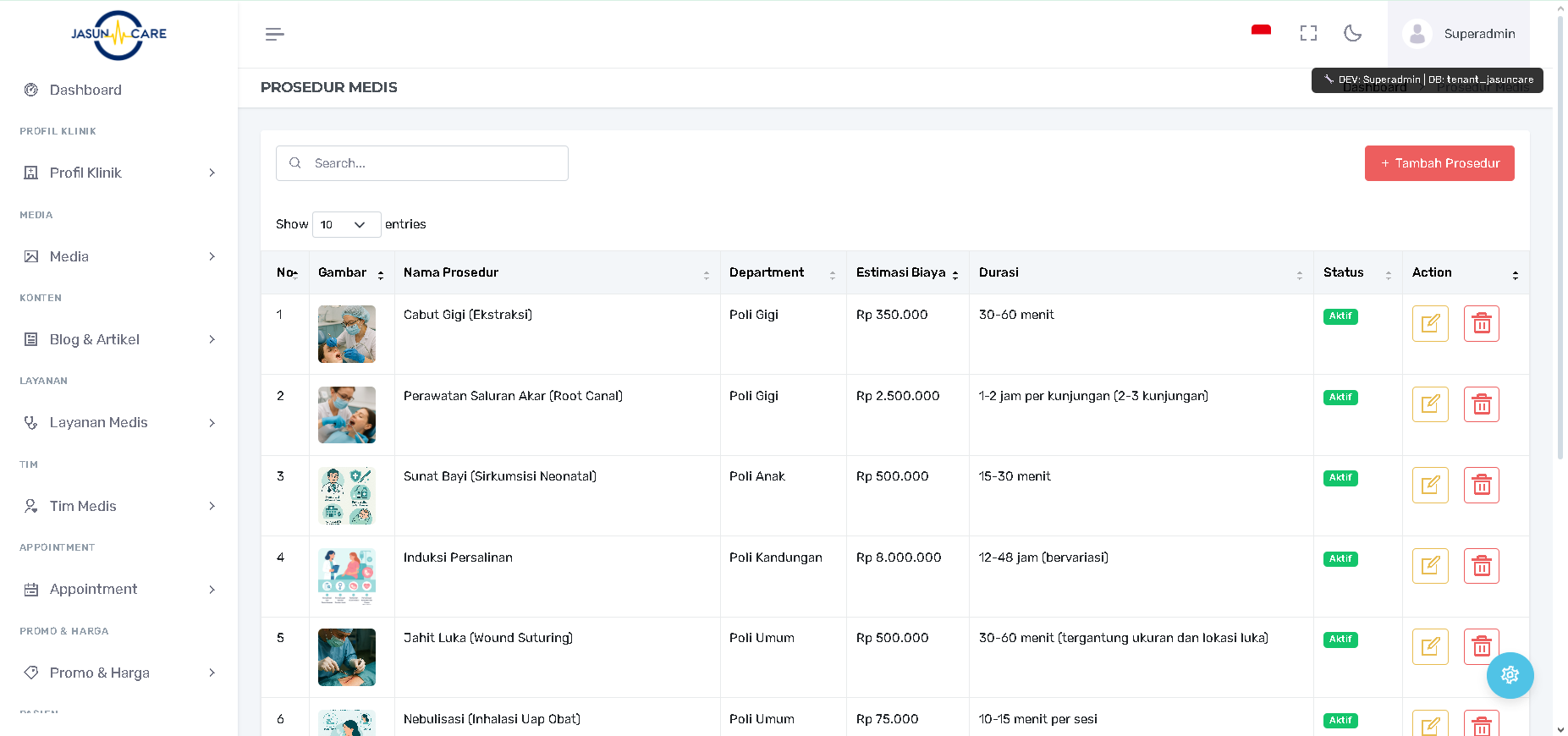The width and height of the screenshot is (1568, 736).
Task: Open Dashboard from the sidebar
Action: [x=85, y=90]
